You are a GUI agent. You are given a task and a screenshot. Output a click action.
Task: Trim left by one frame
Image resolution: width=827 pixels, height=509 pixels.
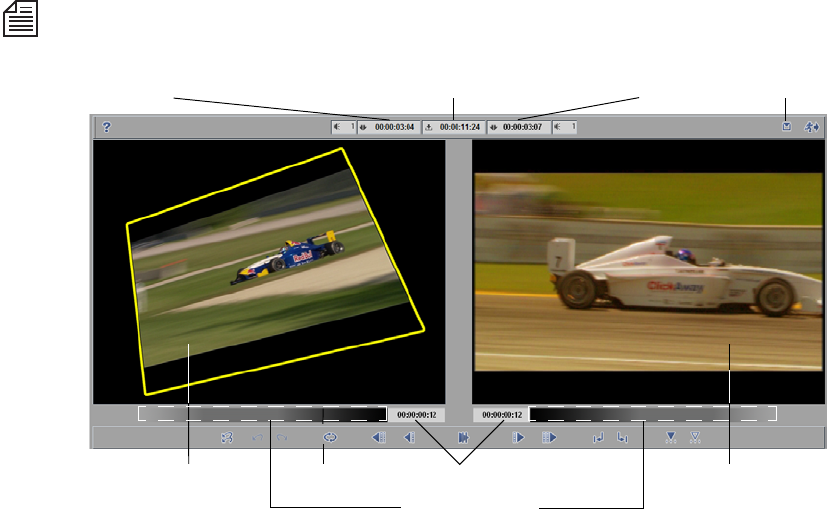pyautogui.click(x=409, y=437)
